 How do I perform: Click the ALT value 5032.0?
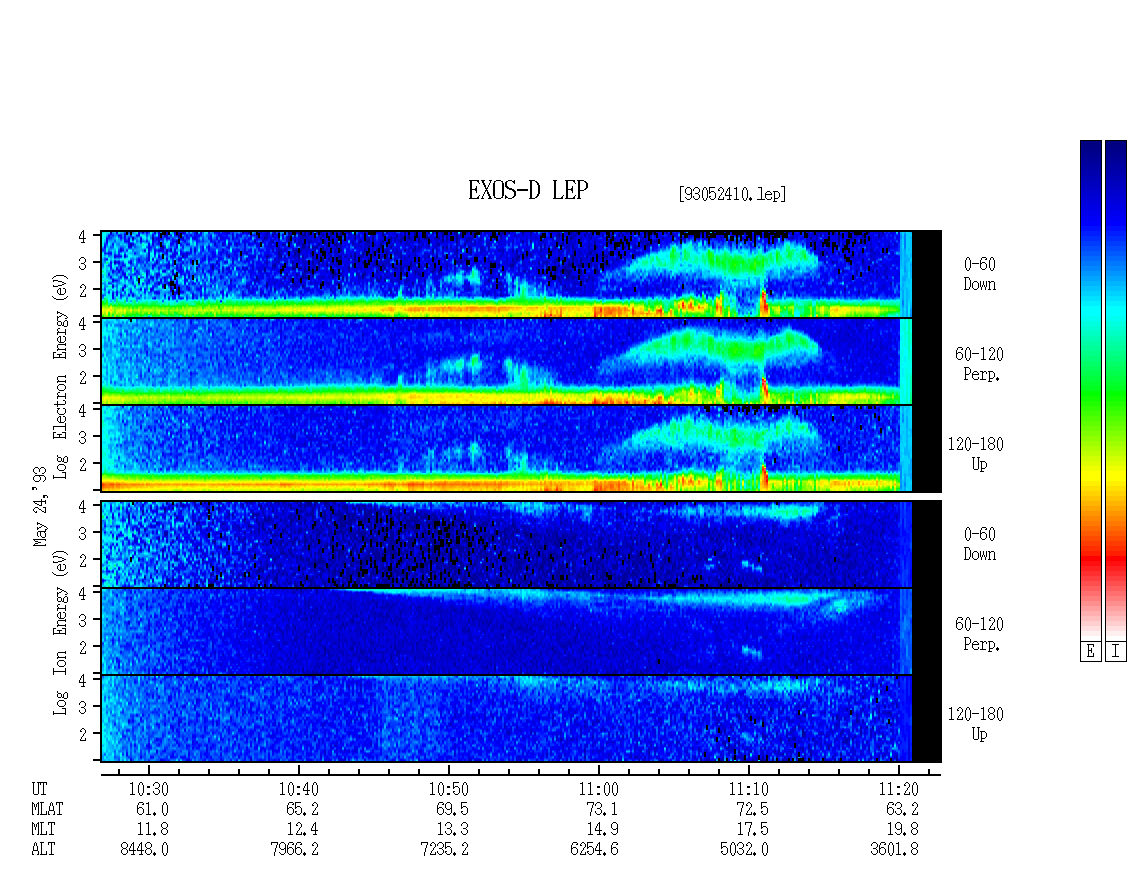click(744, 850)
